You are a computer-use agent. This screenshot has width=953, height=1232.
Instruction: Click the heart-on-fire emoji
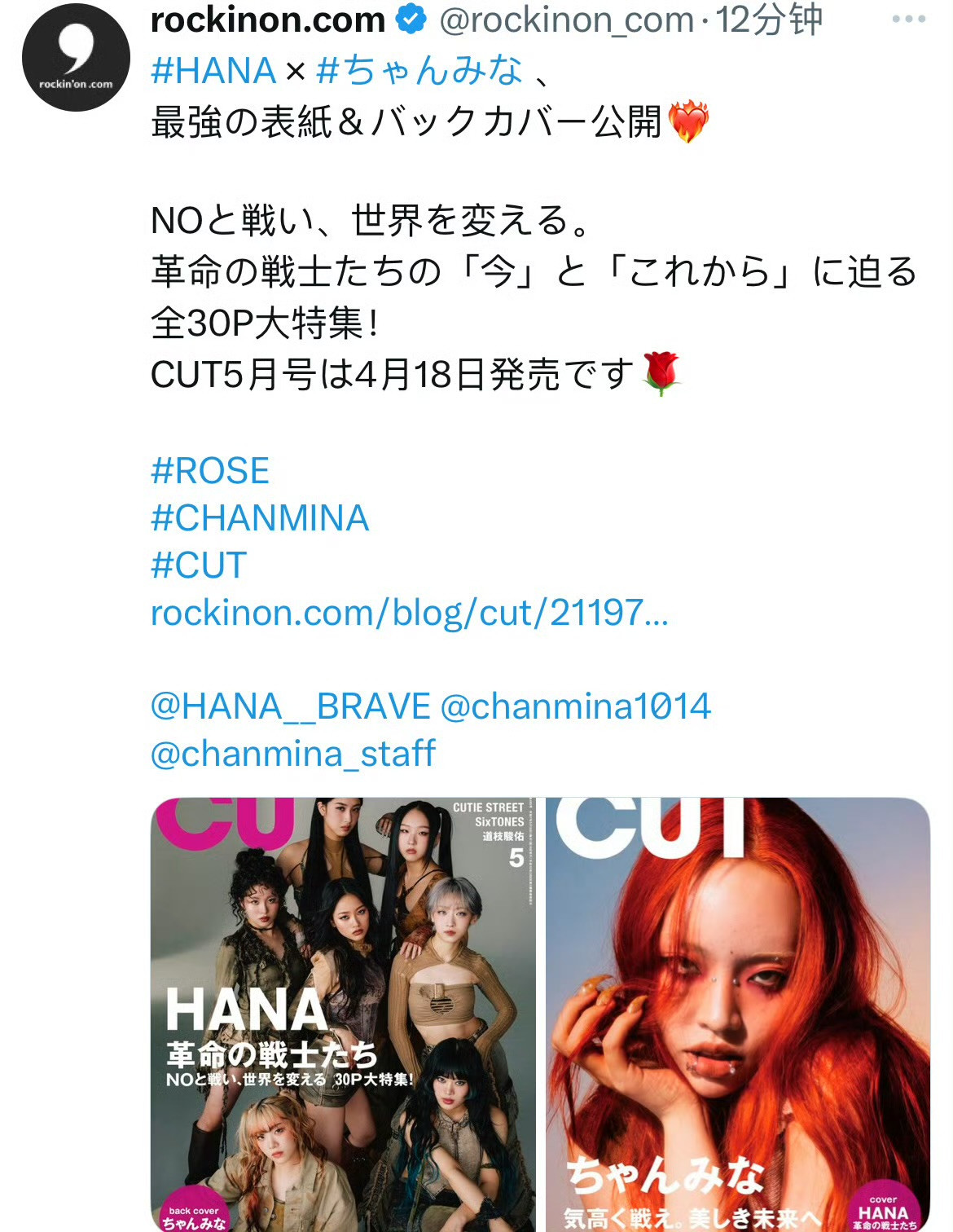[688, 122]
